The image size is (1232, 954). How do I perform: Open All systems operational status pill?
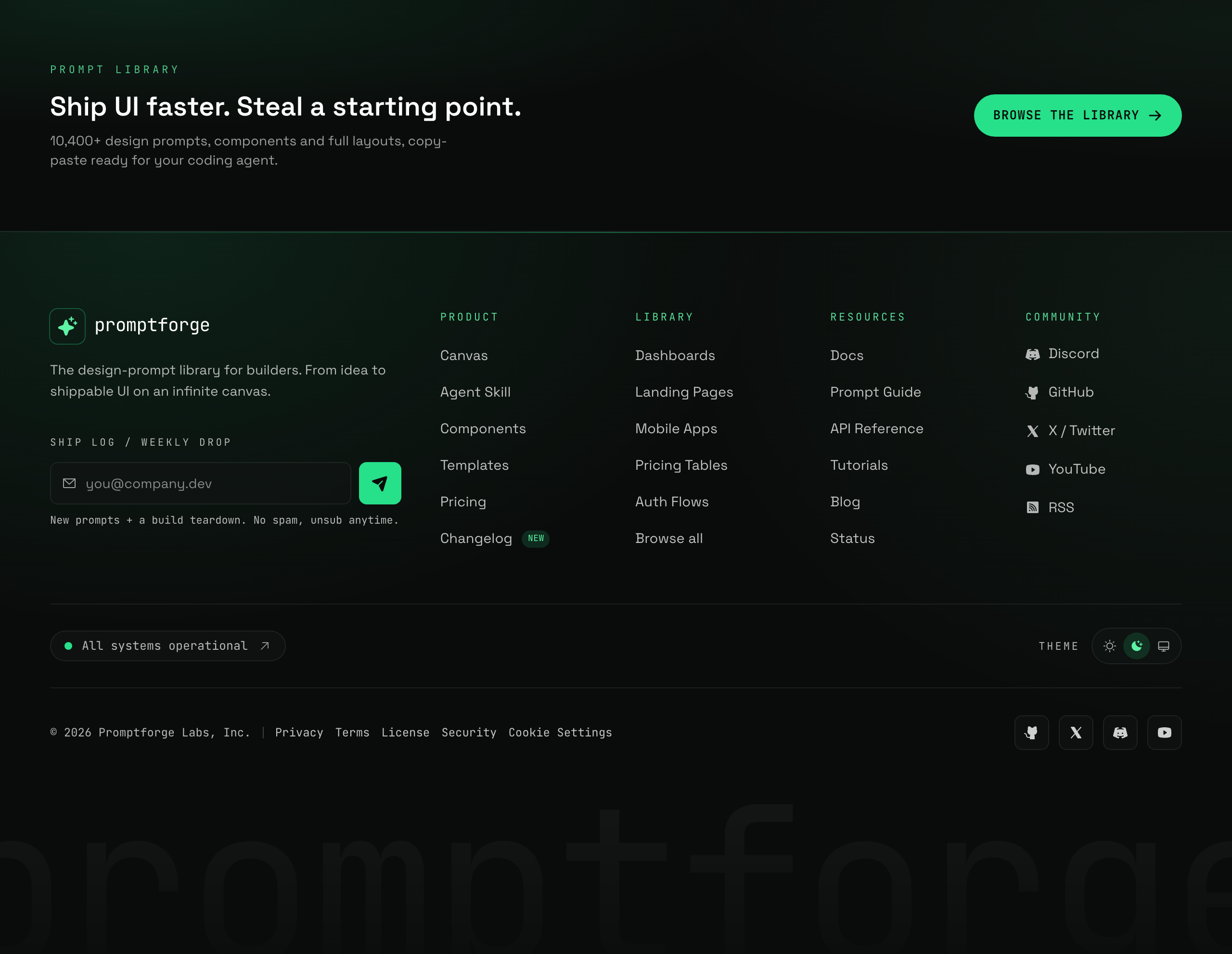point(167,646)
